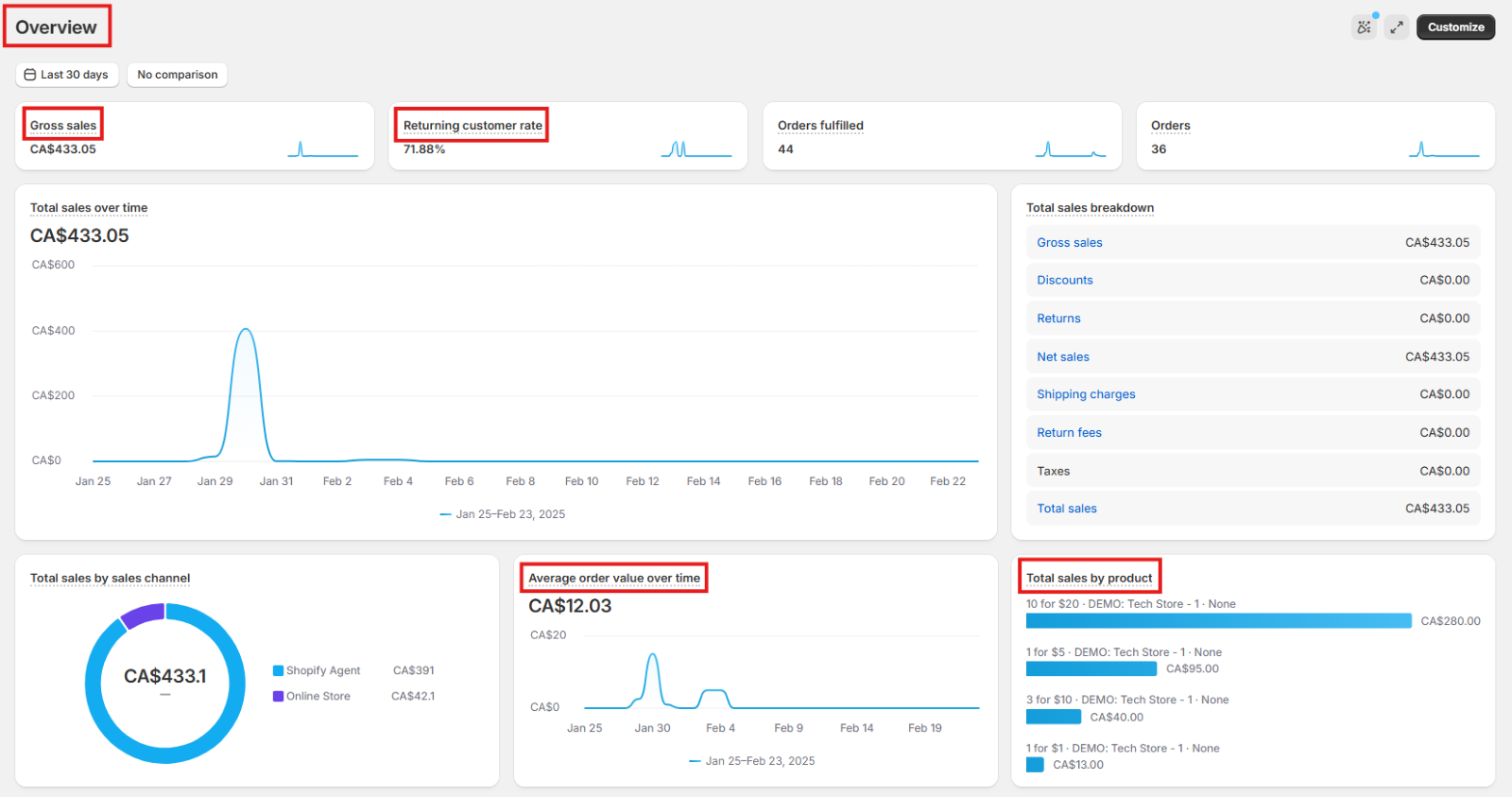This screenshot has height=797, width=1512.
Task: Click the sales channel donut chart
Action: pyautogui.click(x=165, y=683)
